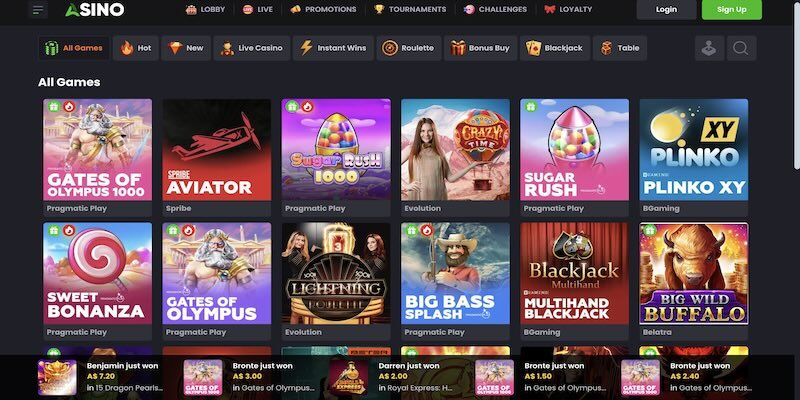Switch to the Blackjack category
Viewport: 800px width, 400px height.
point(555,48)
